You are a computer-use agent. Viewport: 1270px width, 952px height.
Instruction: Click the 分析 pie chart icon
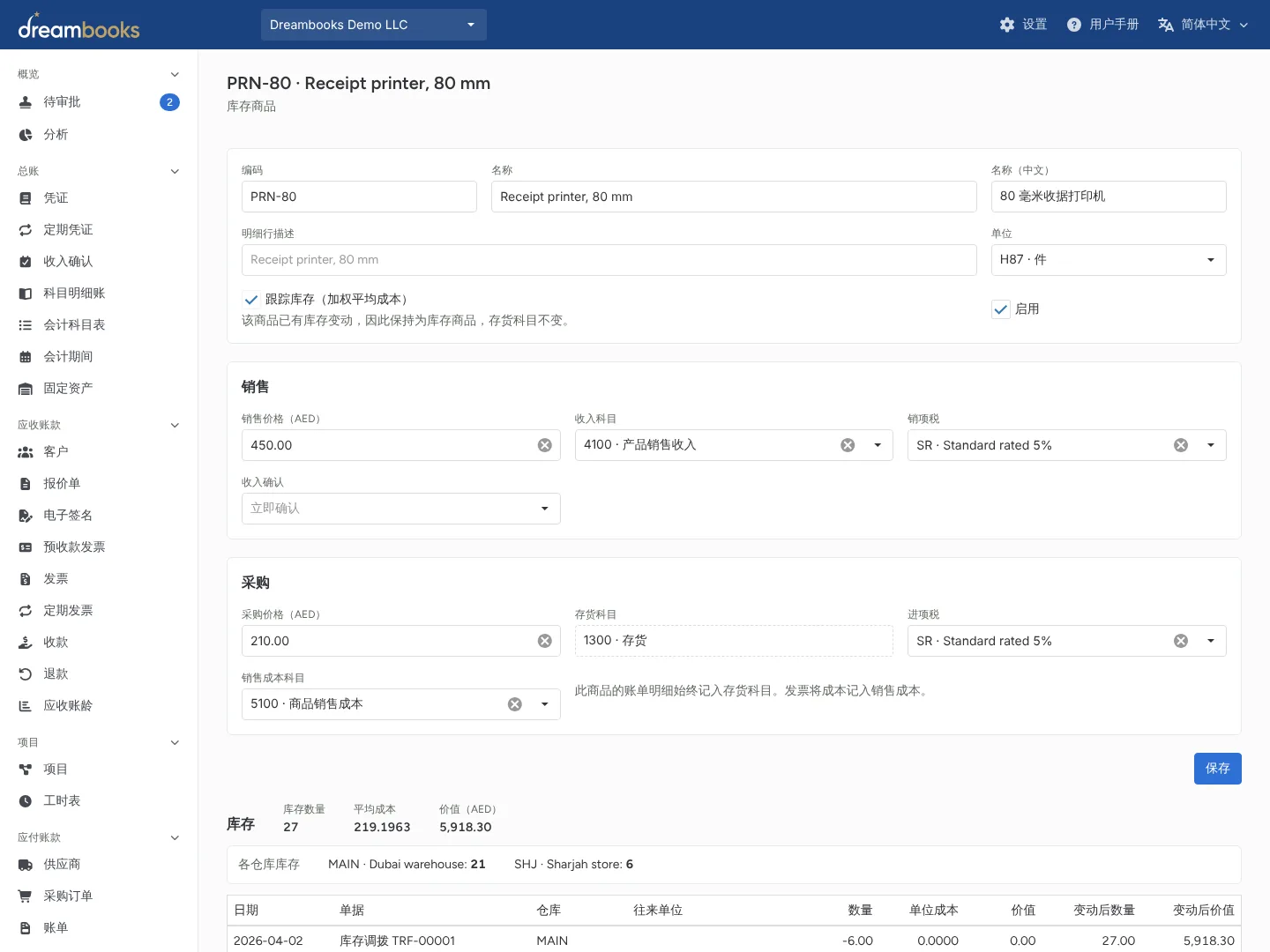(26, 135)
